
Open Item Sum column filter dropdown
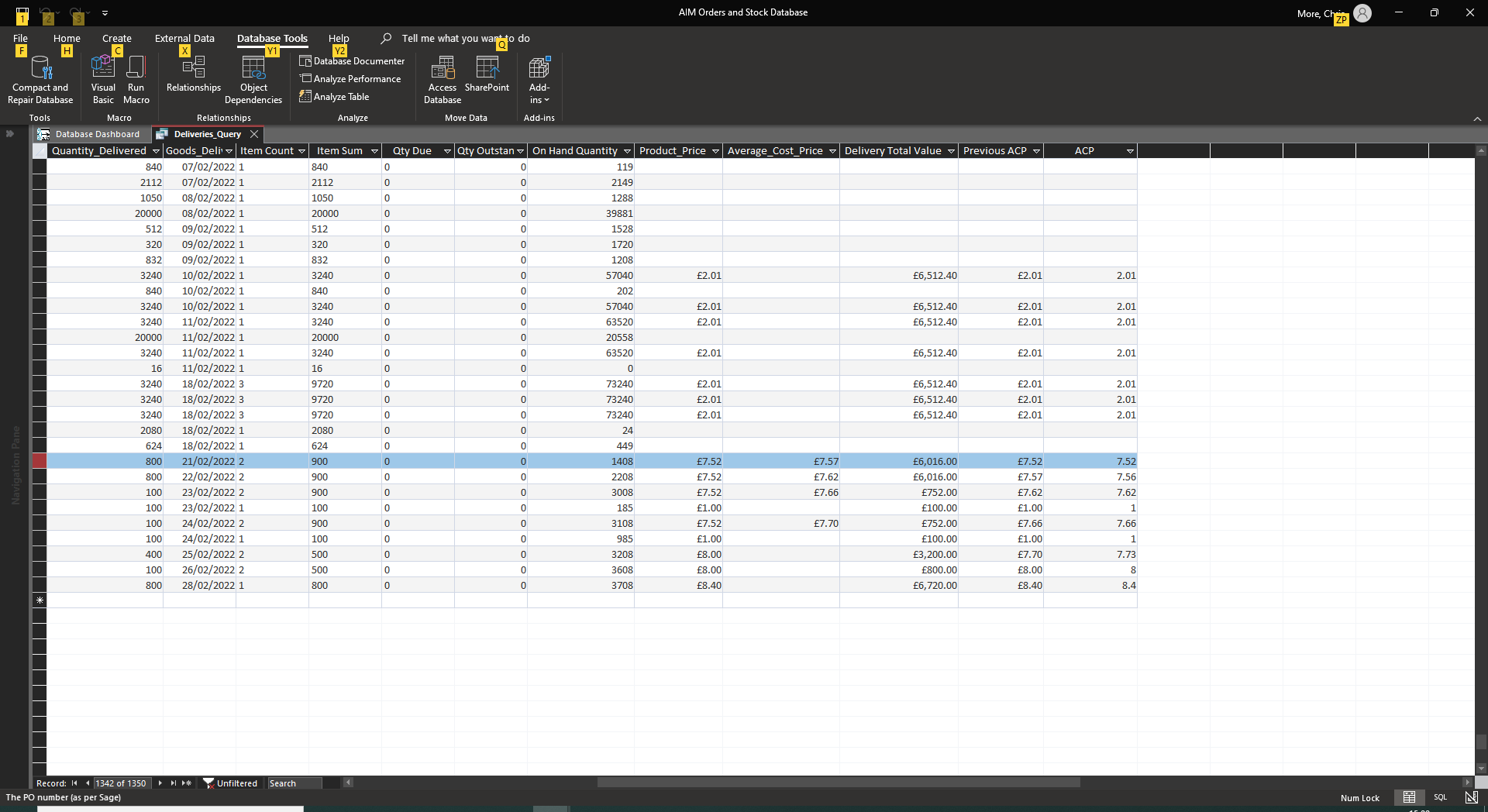374,151
